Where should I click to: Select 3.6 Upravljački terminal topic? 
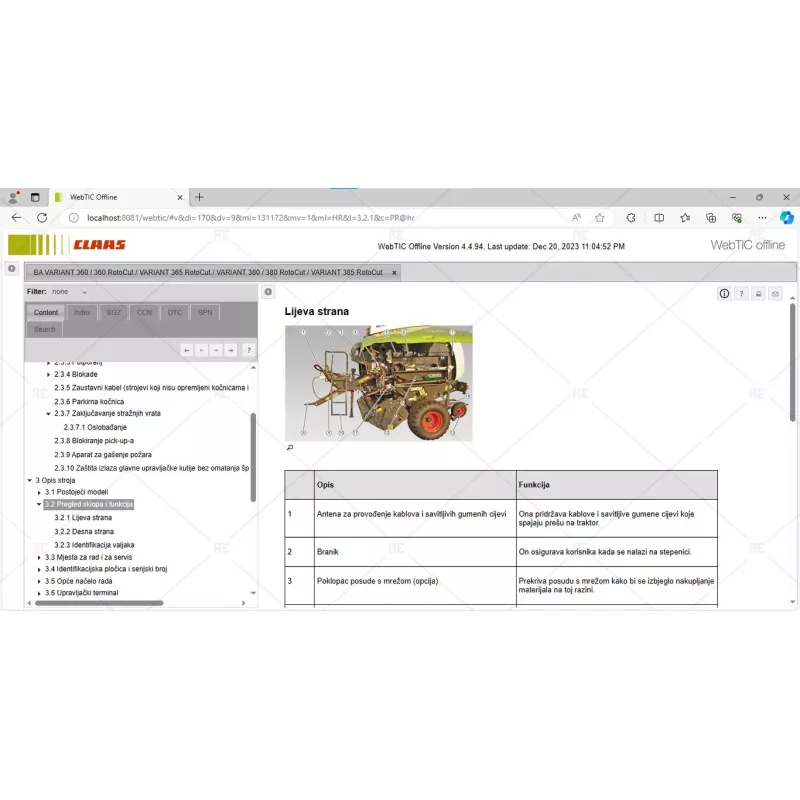83,592
